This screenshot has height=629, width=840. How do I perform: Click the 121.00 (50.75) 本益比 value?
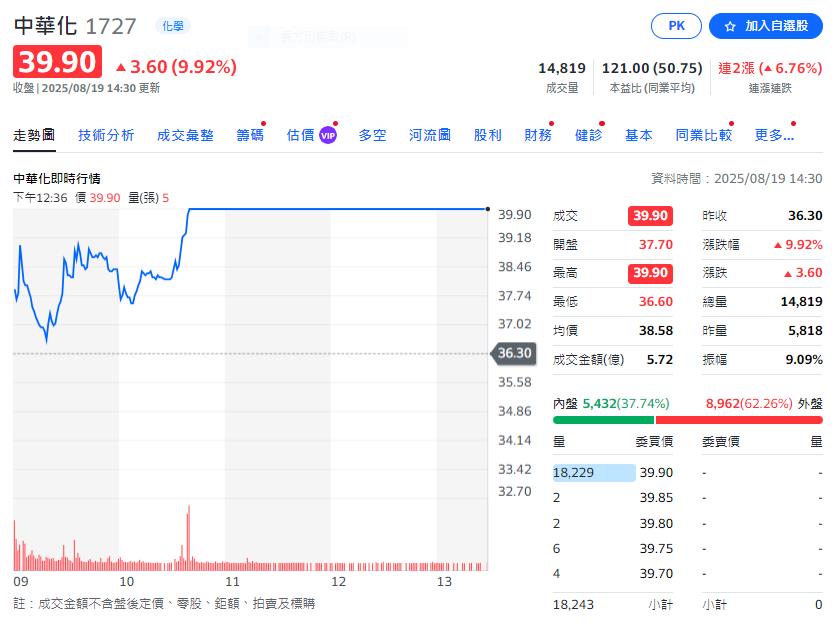(652, 69)
